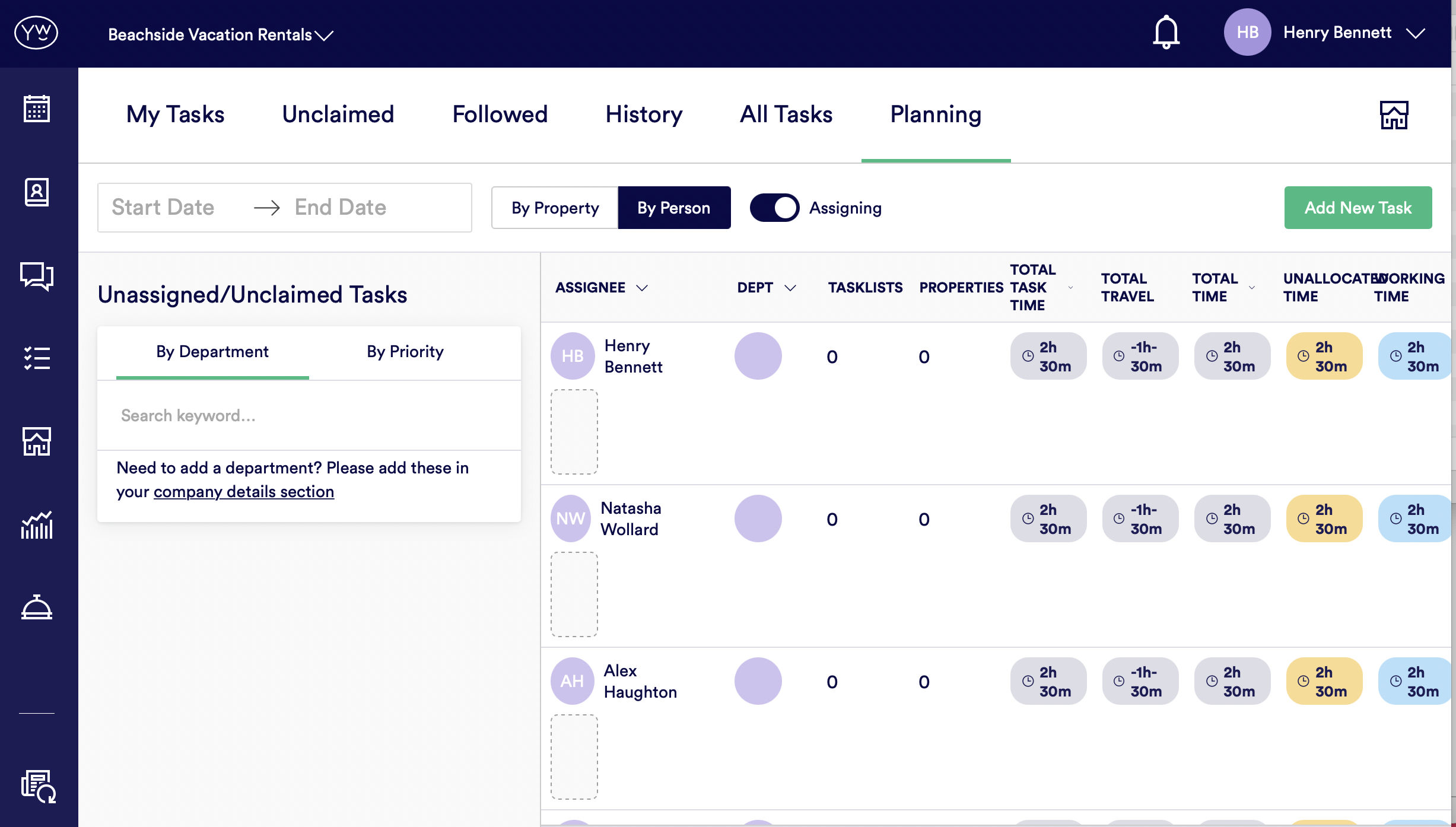Select the By Property view option
Screen dimensions: 1456x827
(x=555, y=208)
